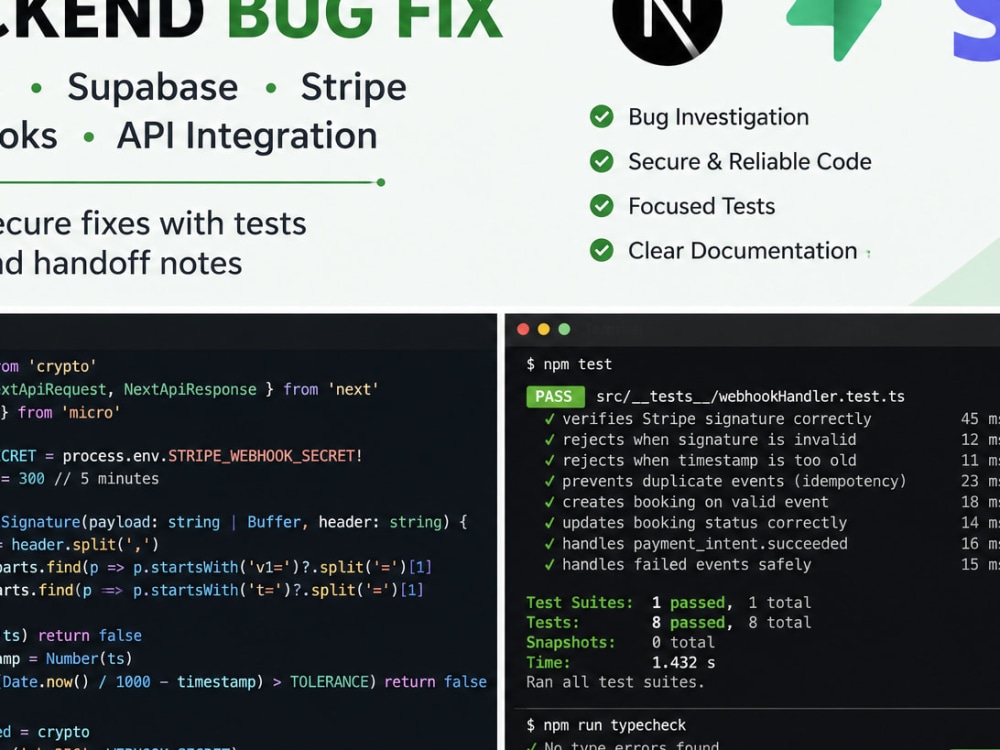Select the 'Secure & Reliable Code' text
Image resolution: width=1000 pixels, height=750 pixels.
pyautogui.click(x=750, y=161)
